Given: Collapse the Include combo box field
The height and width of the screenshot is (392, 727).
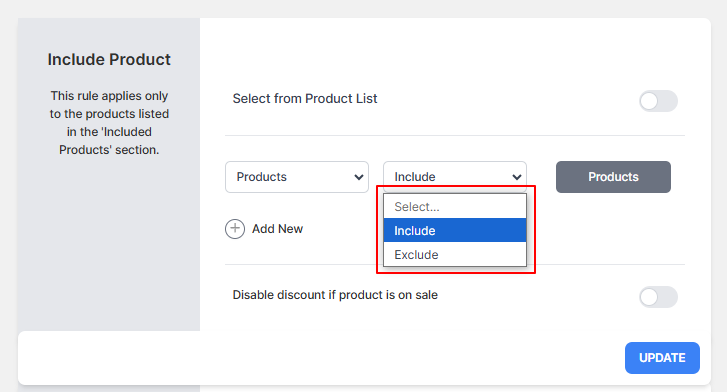Looking at the screenshot, I should pos(455,177).
